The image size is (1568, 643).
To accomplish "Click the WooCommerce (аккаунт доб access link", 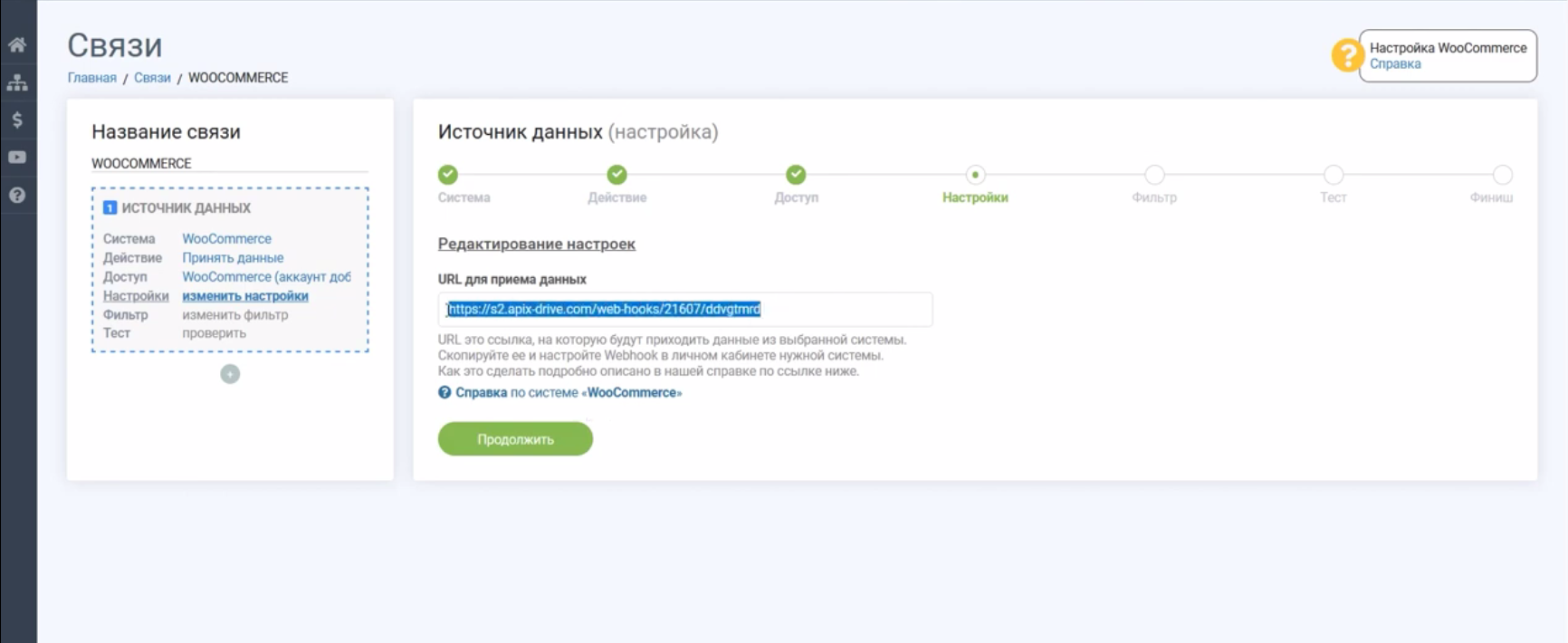I will [266, 277].
